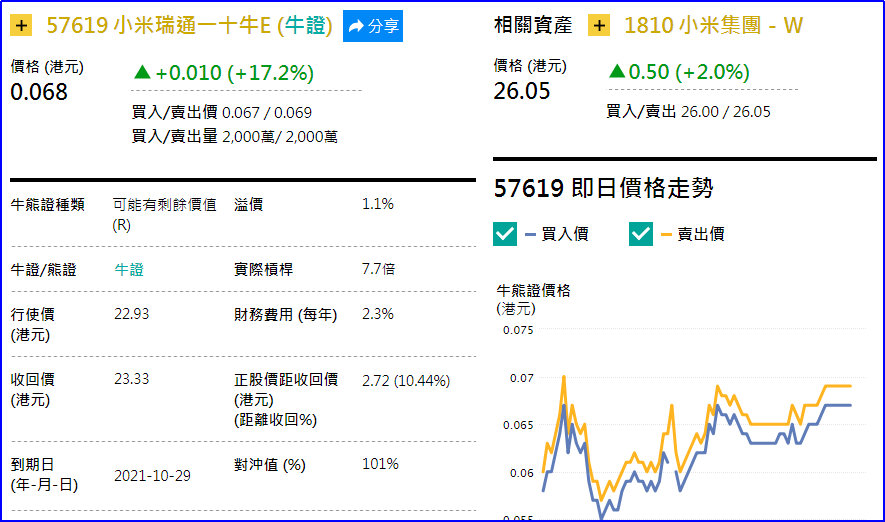Click the green up-arrow beside +0.010

pyautogui.click(x=142, y=72)
